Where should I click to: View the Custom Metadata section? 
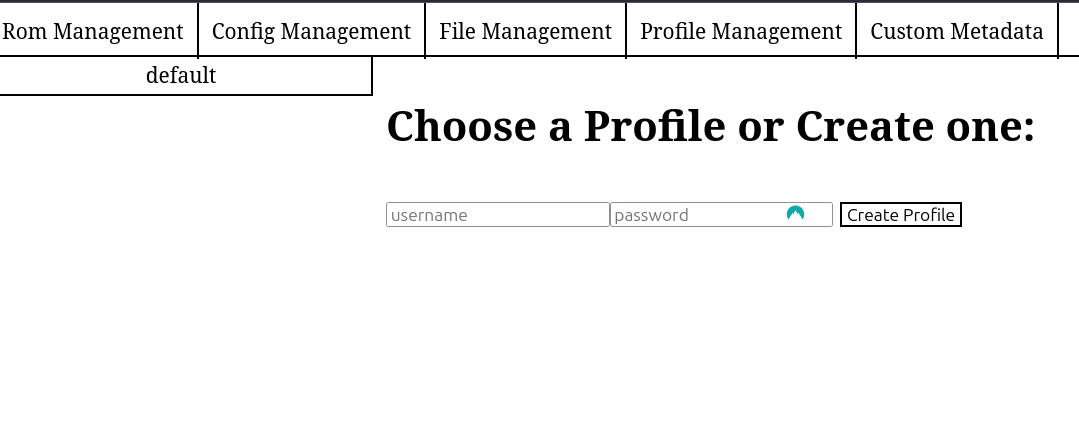coord(957,31)
